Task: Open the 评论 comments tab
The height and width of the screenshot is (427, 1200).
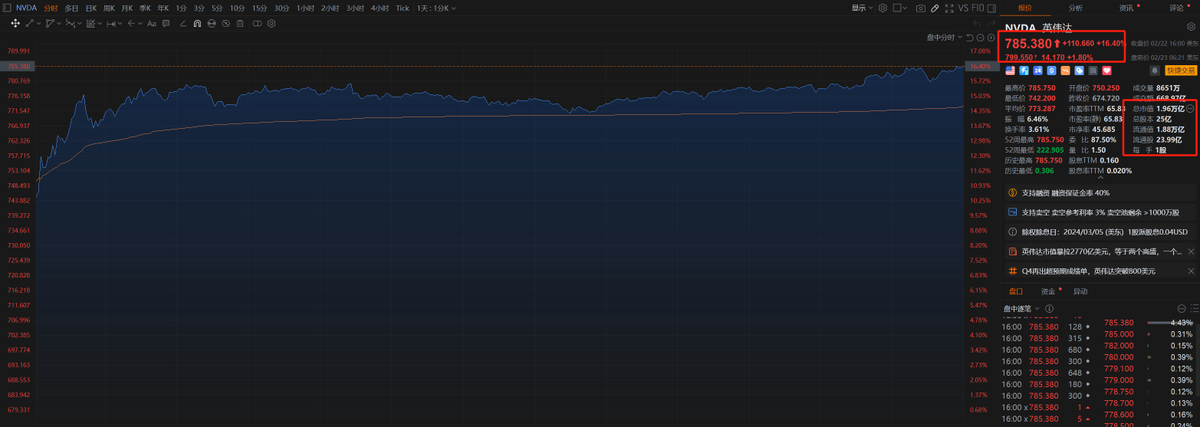Action: coord(1175,8)
